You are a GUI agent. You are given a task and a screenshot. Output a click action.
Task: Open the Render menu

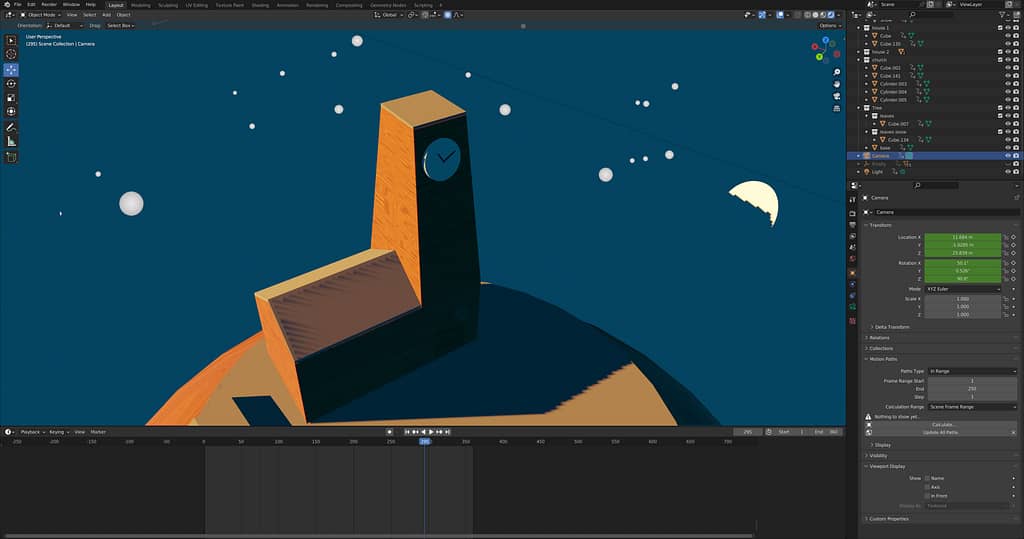click(x=49, y=4)
